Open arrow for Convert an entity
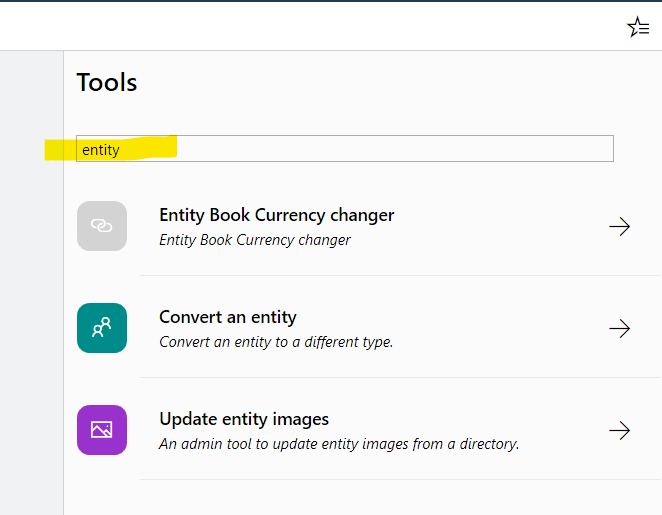This screenshot has width=662, height=515. click(x=619, y=328)
